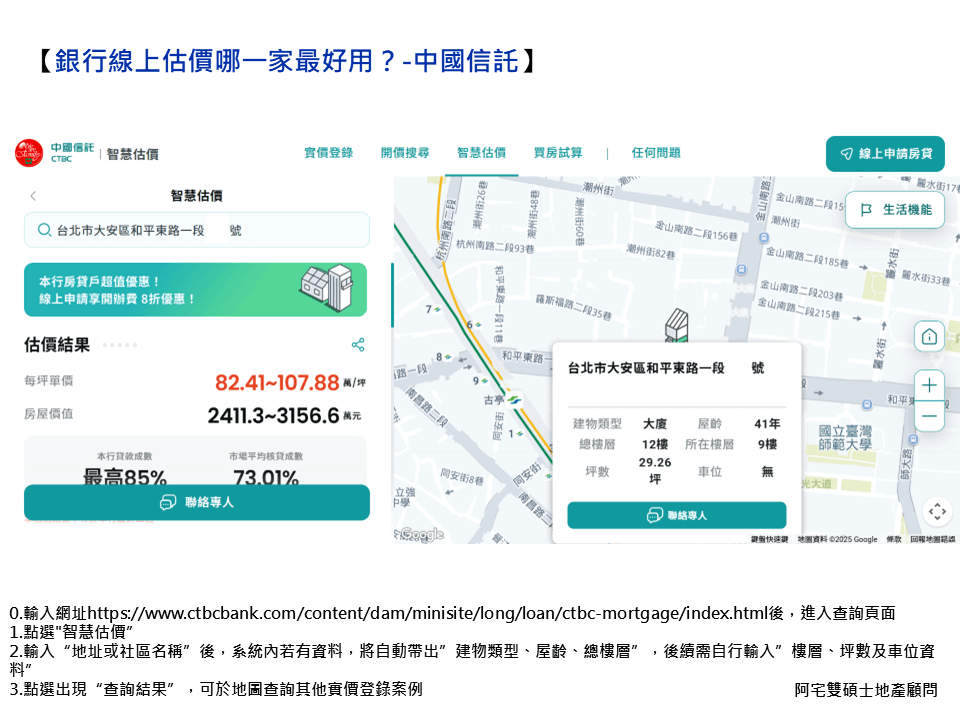Click the map pan crosshair control
Viewport: 960px width, 720px height.
(937, 511)
